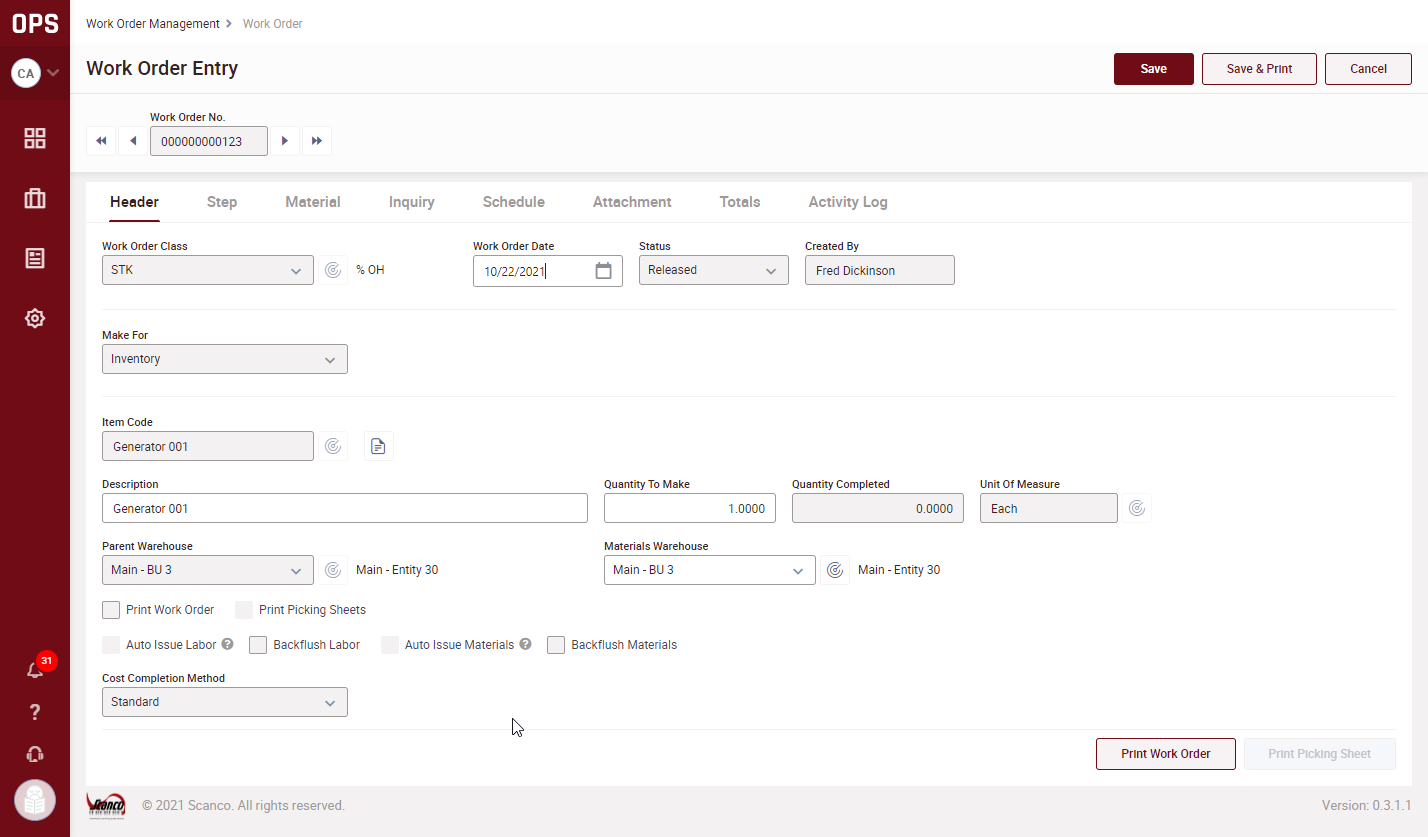The height and width of the screenshot is (837, 1428).
Task: Switch to the Material tab
Action: [x=312, y=202]
